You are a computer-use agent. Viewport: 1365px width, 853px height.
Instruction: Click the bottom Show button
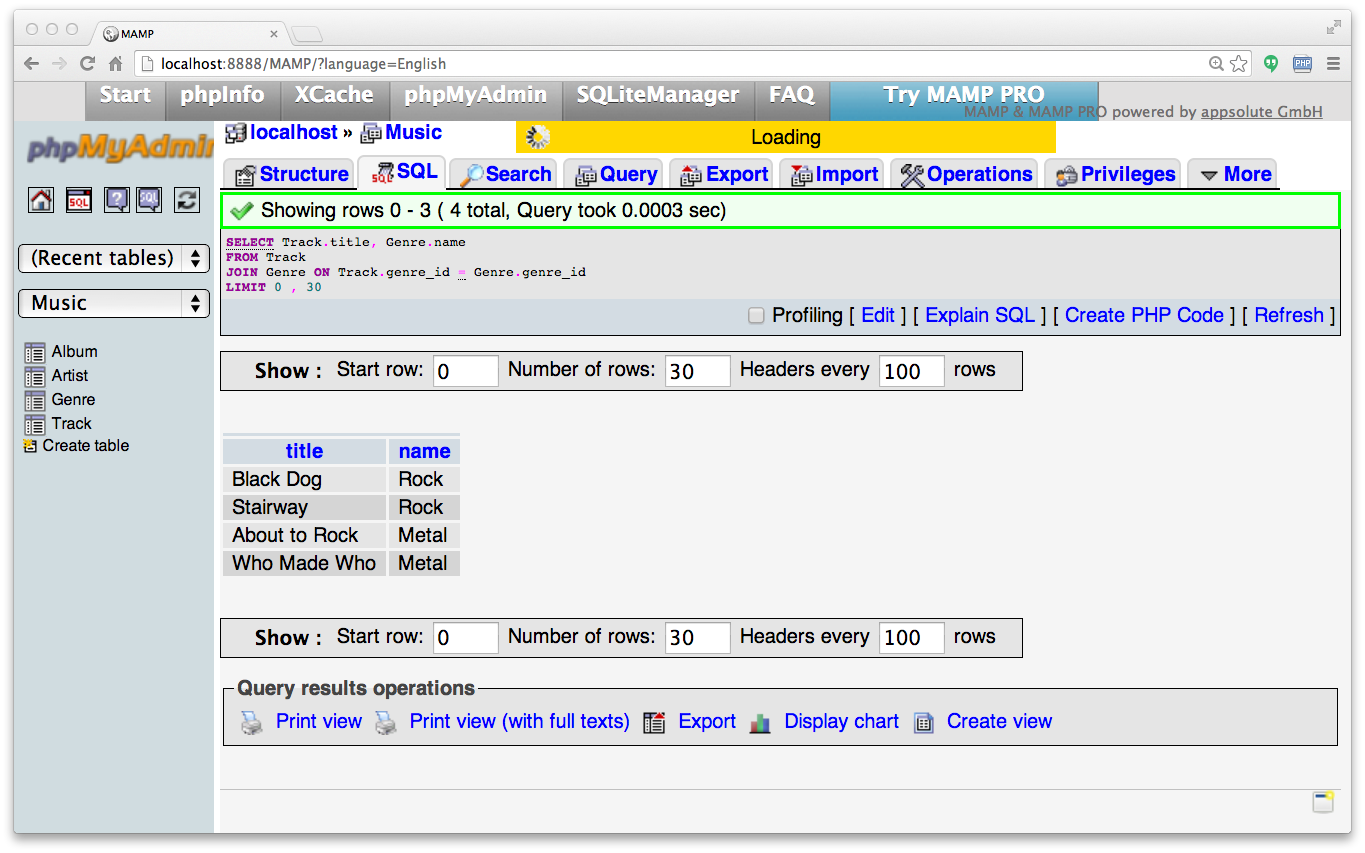coord(288,638)
